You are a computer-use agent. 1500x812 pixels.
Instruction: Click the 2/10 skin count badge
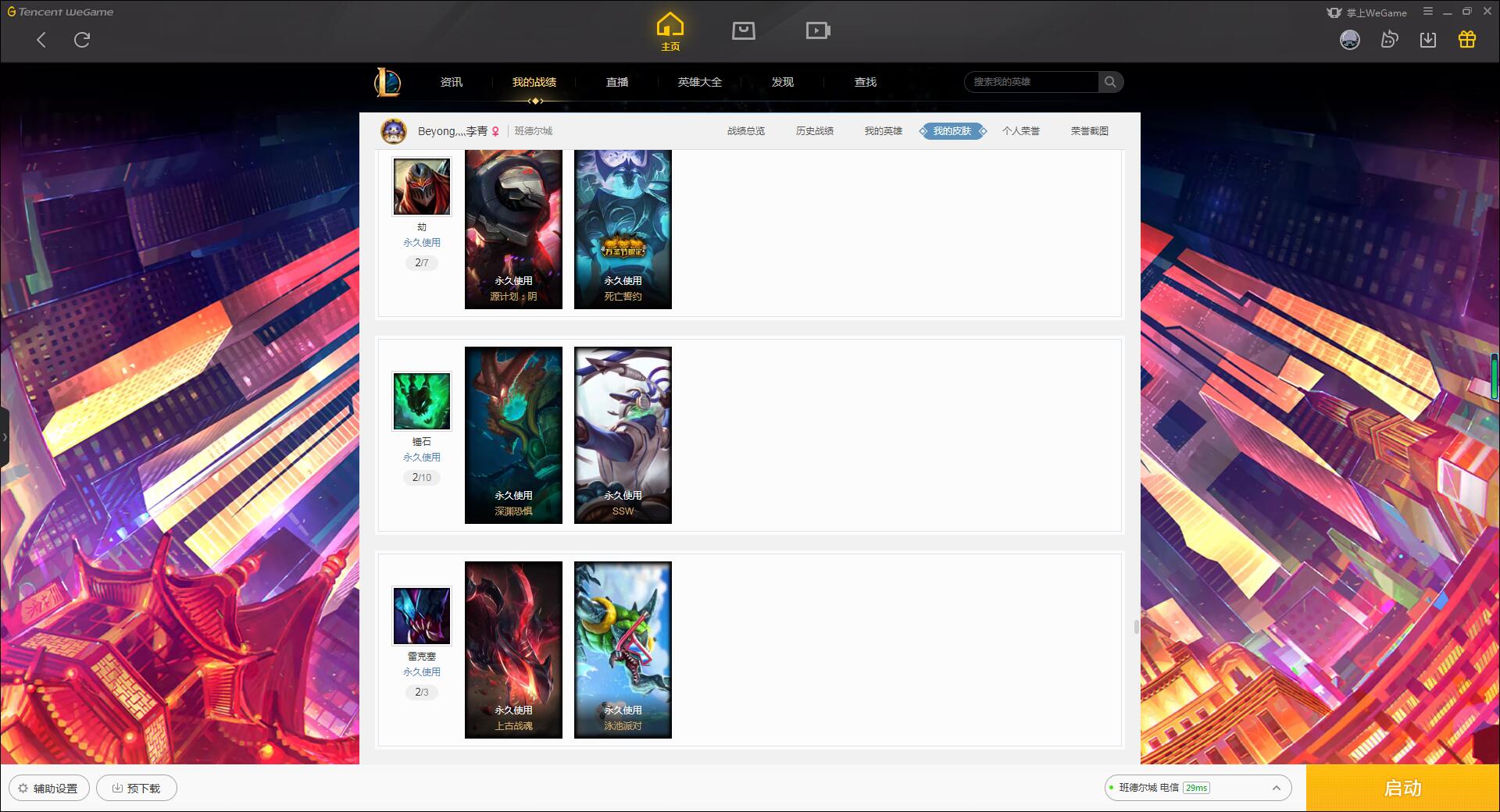click(x=422, y=478)
